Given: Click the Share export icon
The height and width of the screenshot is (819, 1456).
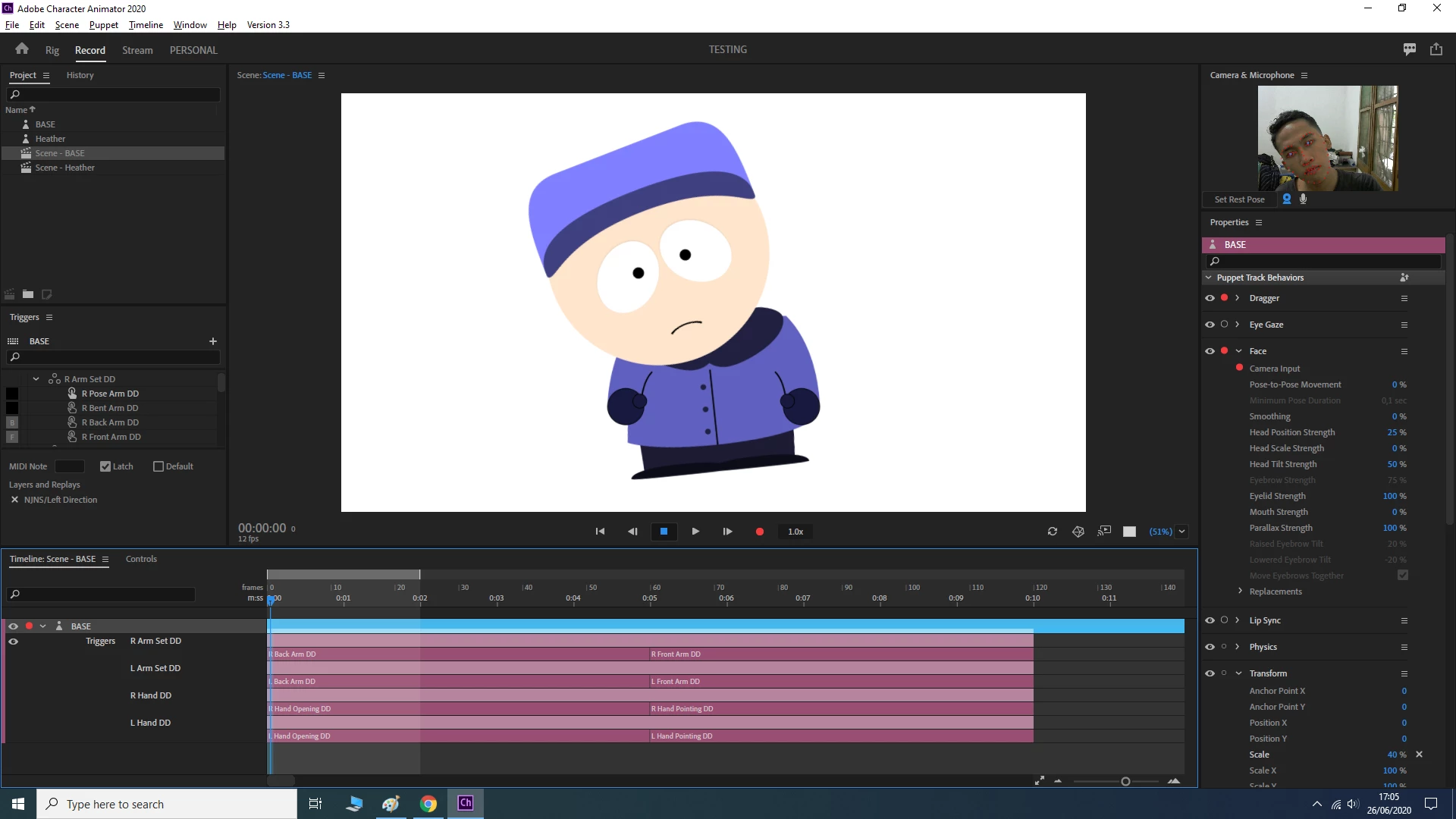Looking at the screenshot, I should click(1436, 49).
